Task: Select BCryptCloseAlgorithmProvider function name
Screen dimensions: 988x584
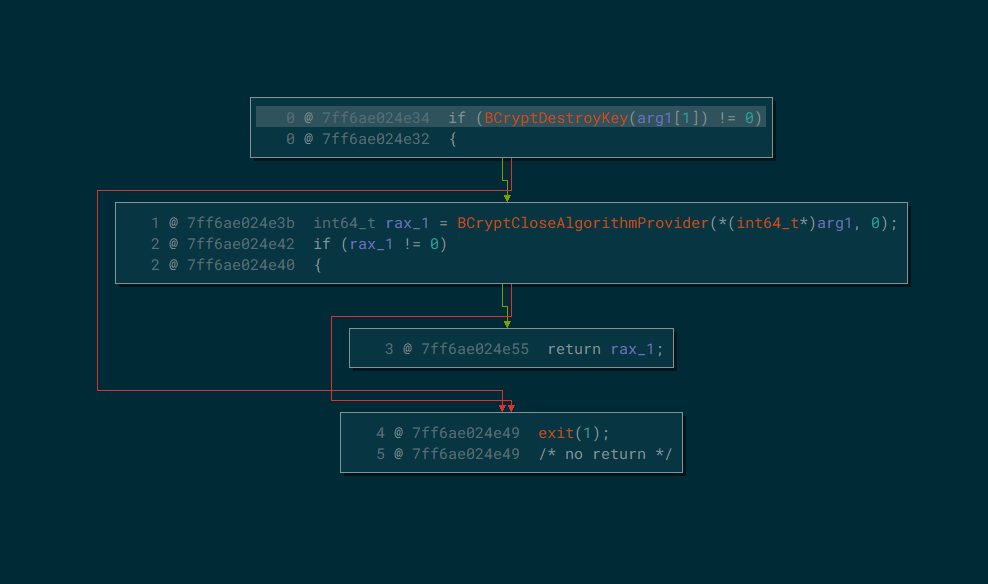Action: pos(583,223)
